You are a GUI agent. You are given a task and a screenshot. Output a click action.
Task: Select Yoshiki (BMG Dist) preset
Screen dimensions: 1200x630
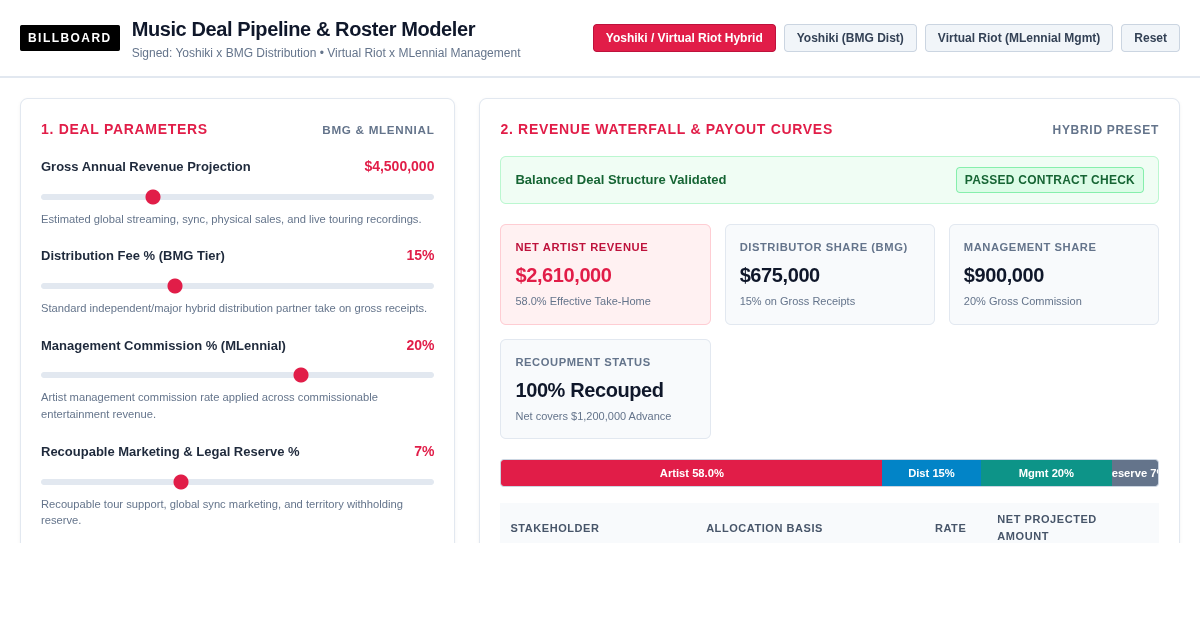[850, 38]
